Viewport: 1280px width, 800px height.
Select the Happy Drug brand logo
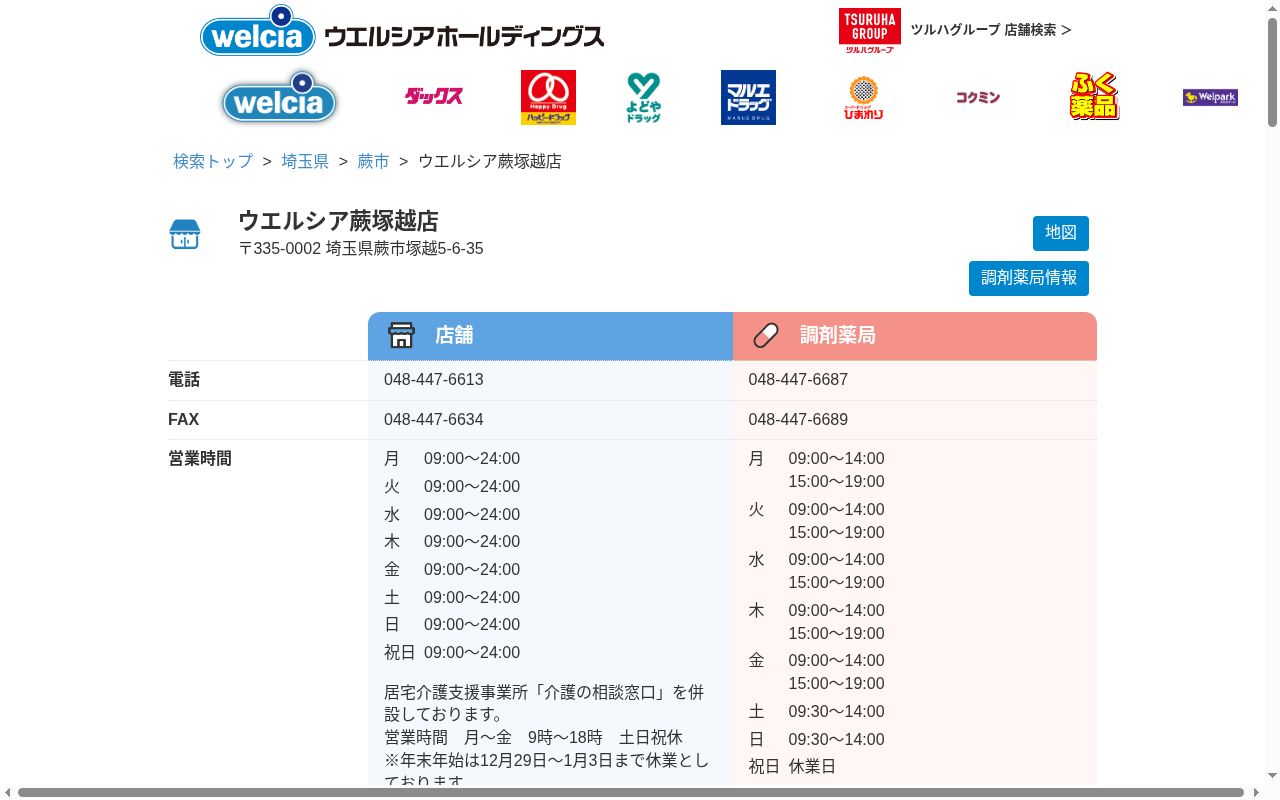click(548, 97)
